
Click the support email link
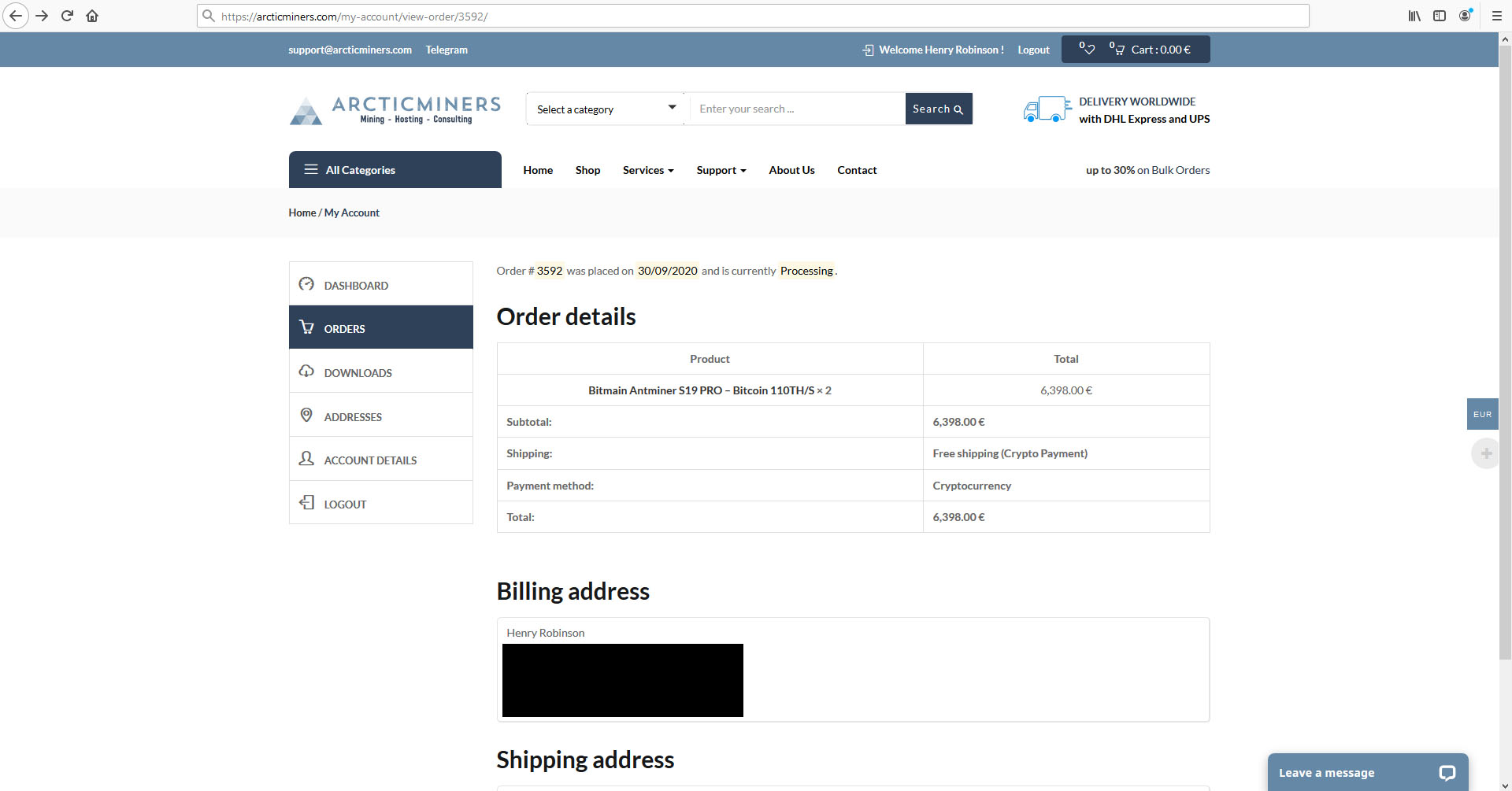point(350,50)
